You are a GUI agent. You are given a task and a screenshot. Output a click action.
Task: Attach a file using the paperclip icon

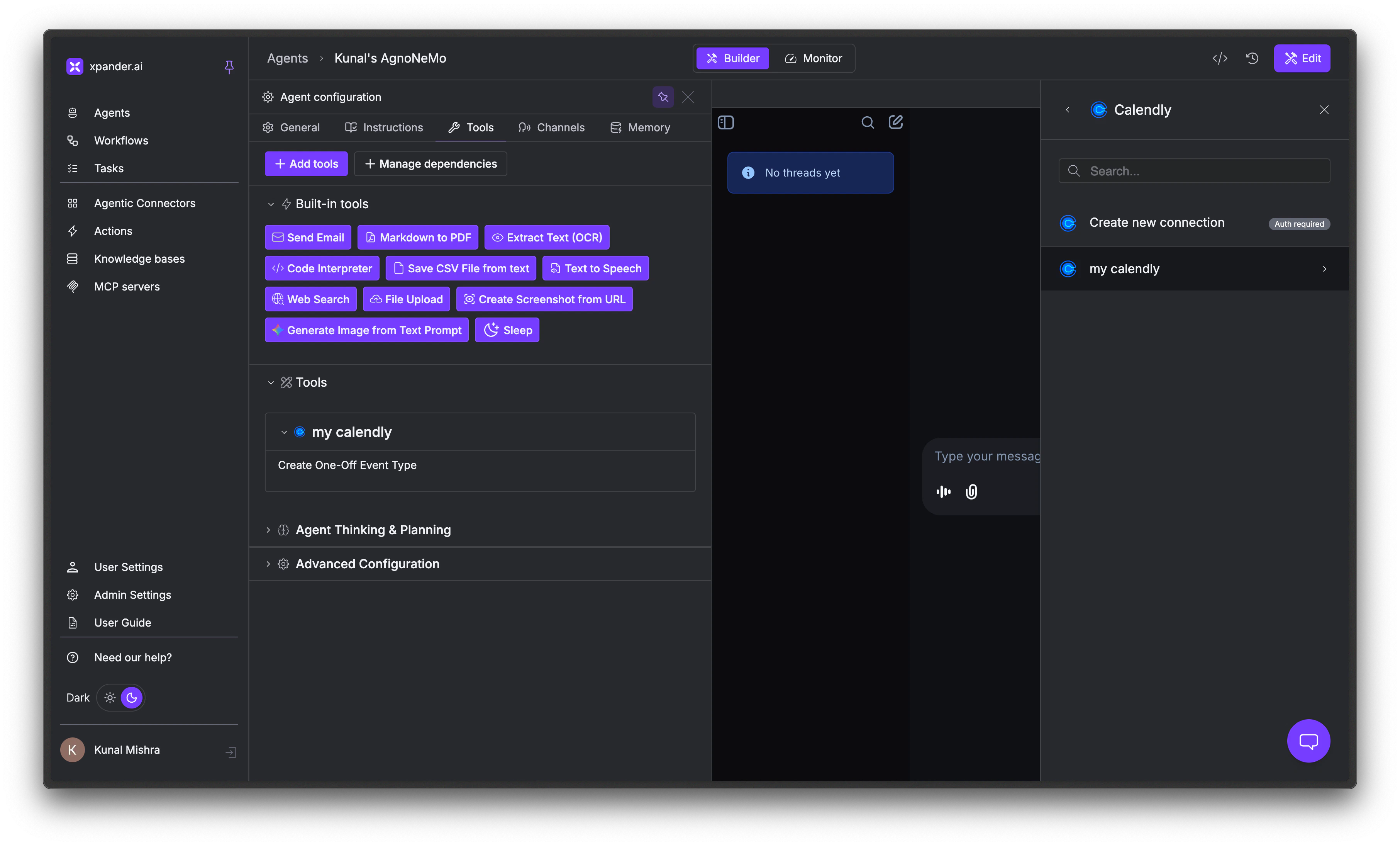(971, 492)
